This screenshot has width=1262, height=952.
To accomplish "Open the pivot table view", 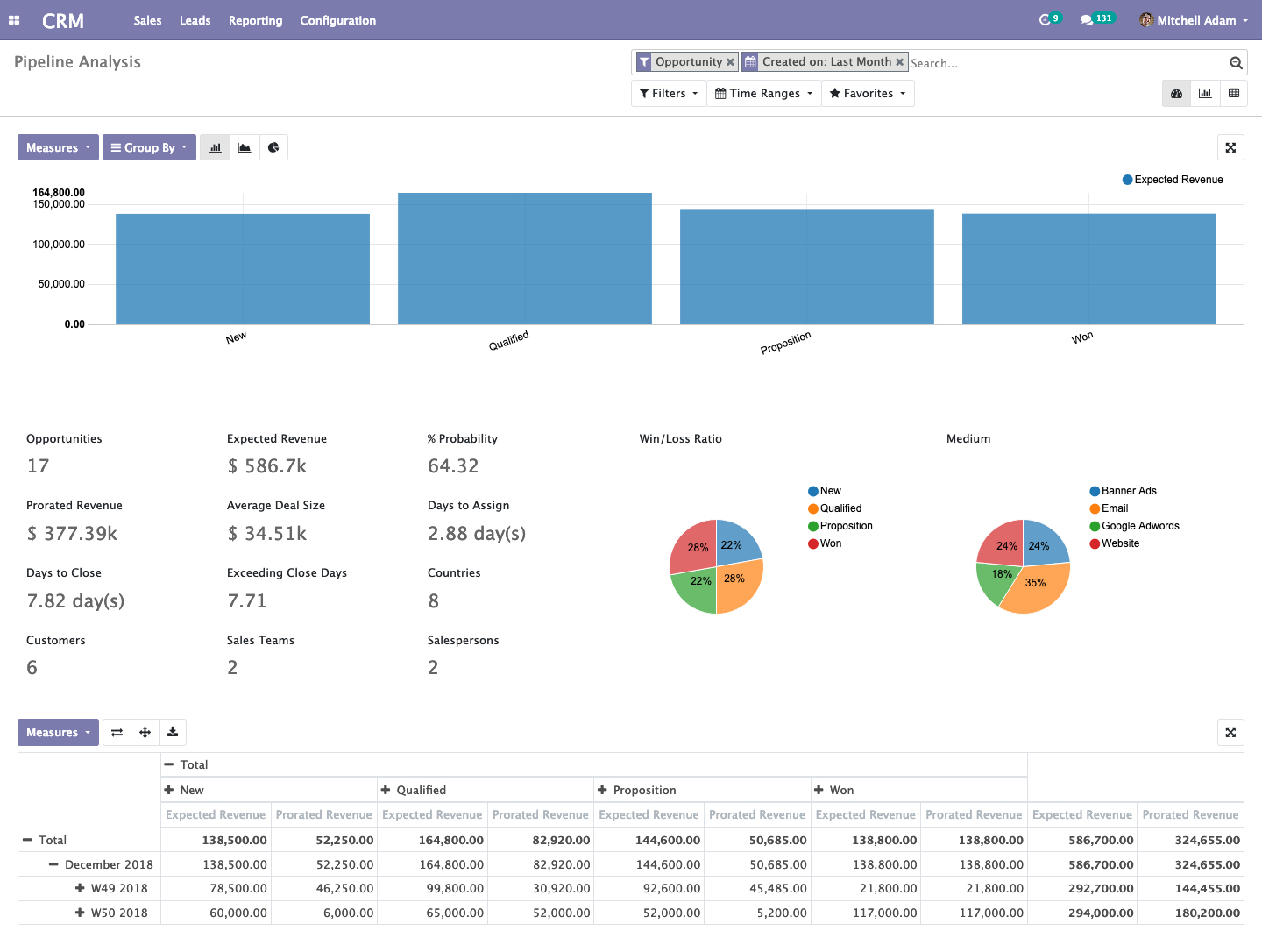I will point(1234,93).
